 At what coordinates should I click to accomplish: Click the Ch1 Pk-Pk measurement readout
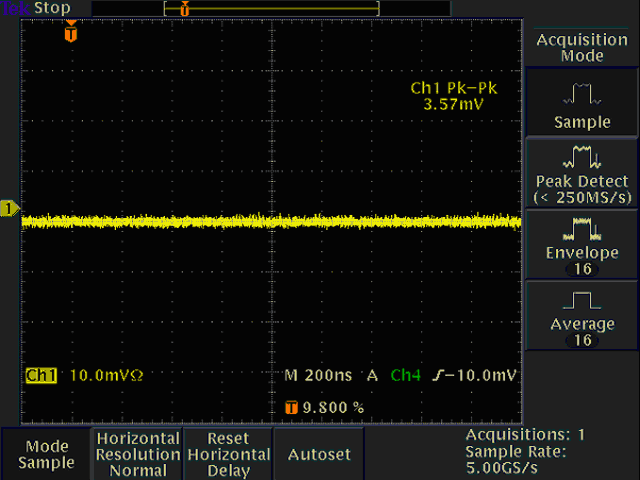[454, 96]
